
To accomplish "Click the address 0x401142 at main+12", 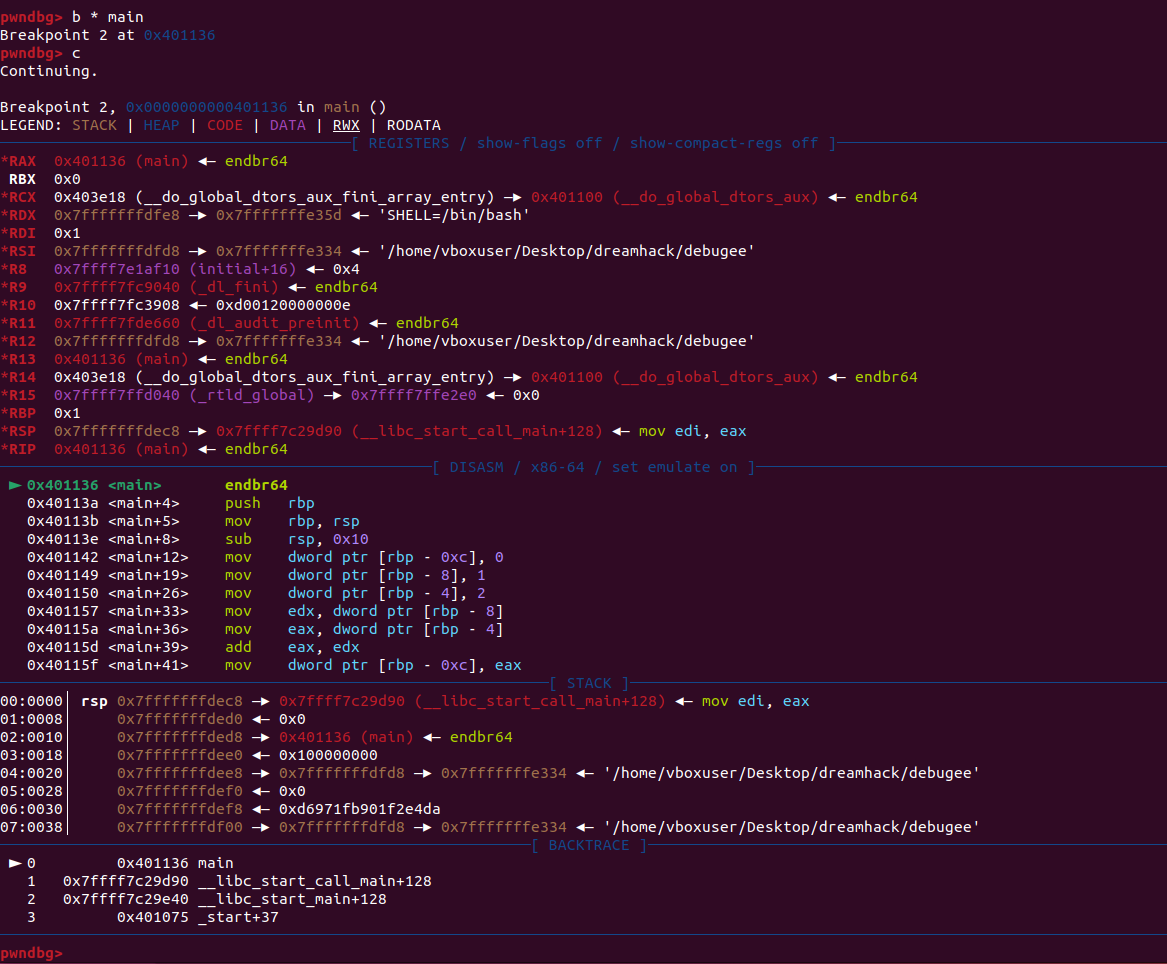I will (x=63, y=557).
